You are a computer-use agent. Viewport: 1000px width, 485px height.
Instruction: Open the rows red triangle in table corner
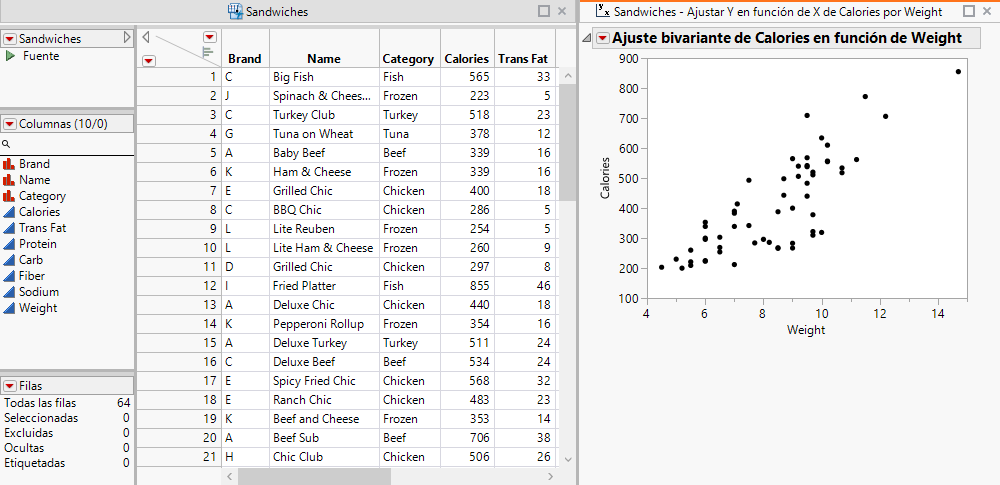pos(149,61)
